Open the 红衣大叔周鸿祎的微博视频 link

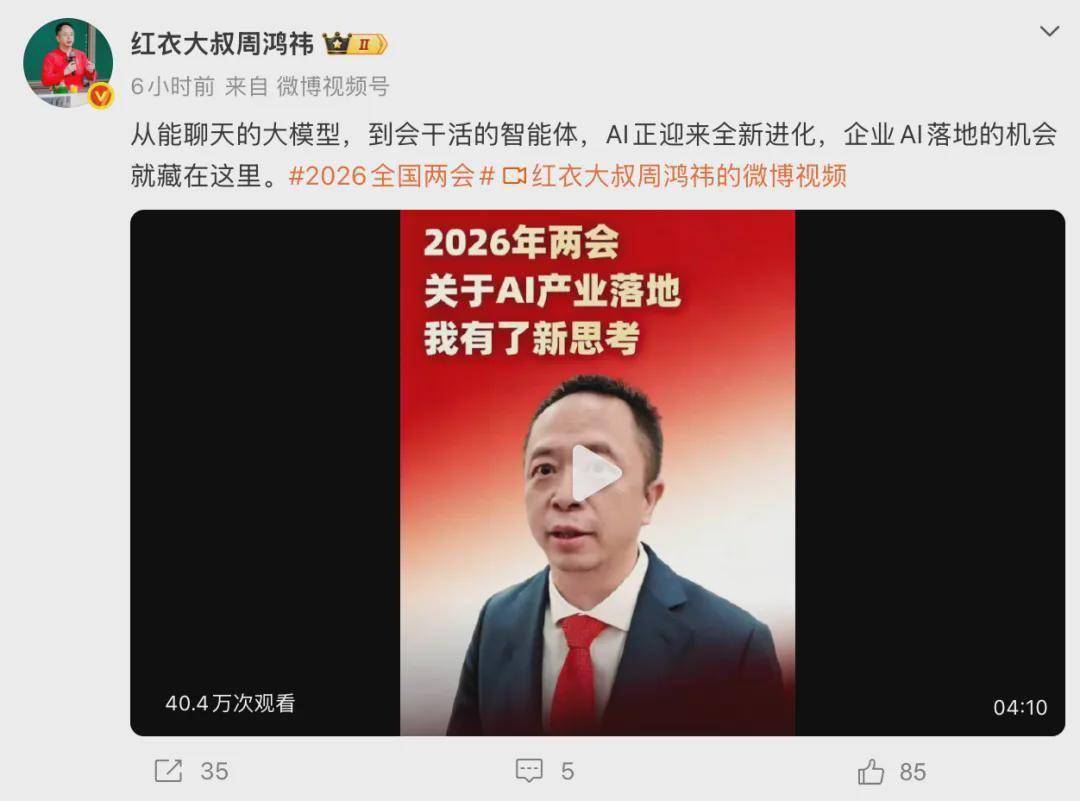pos(689,176)
